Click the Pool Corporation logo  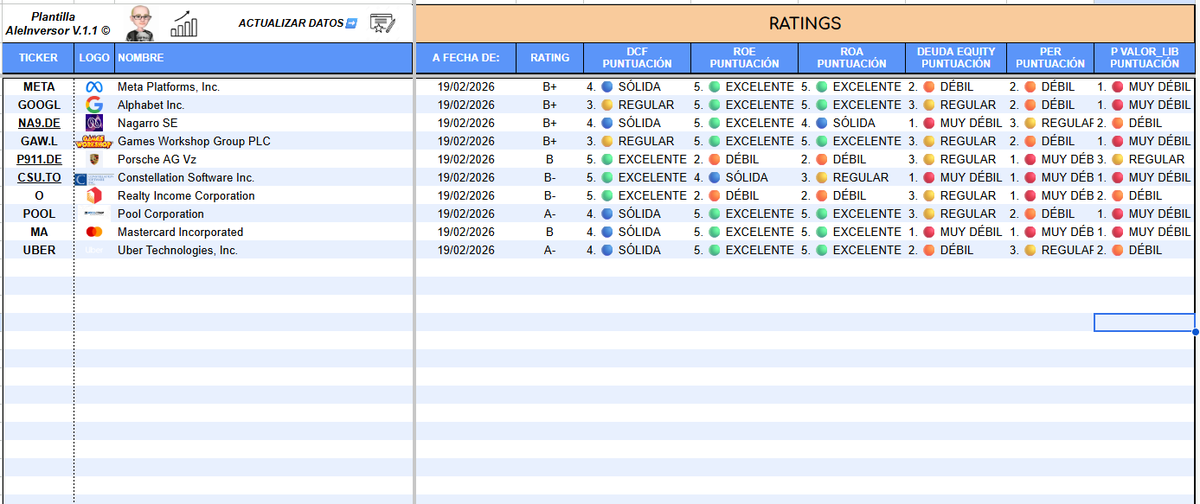(95, 214)
